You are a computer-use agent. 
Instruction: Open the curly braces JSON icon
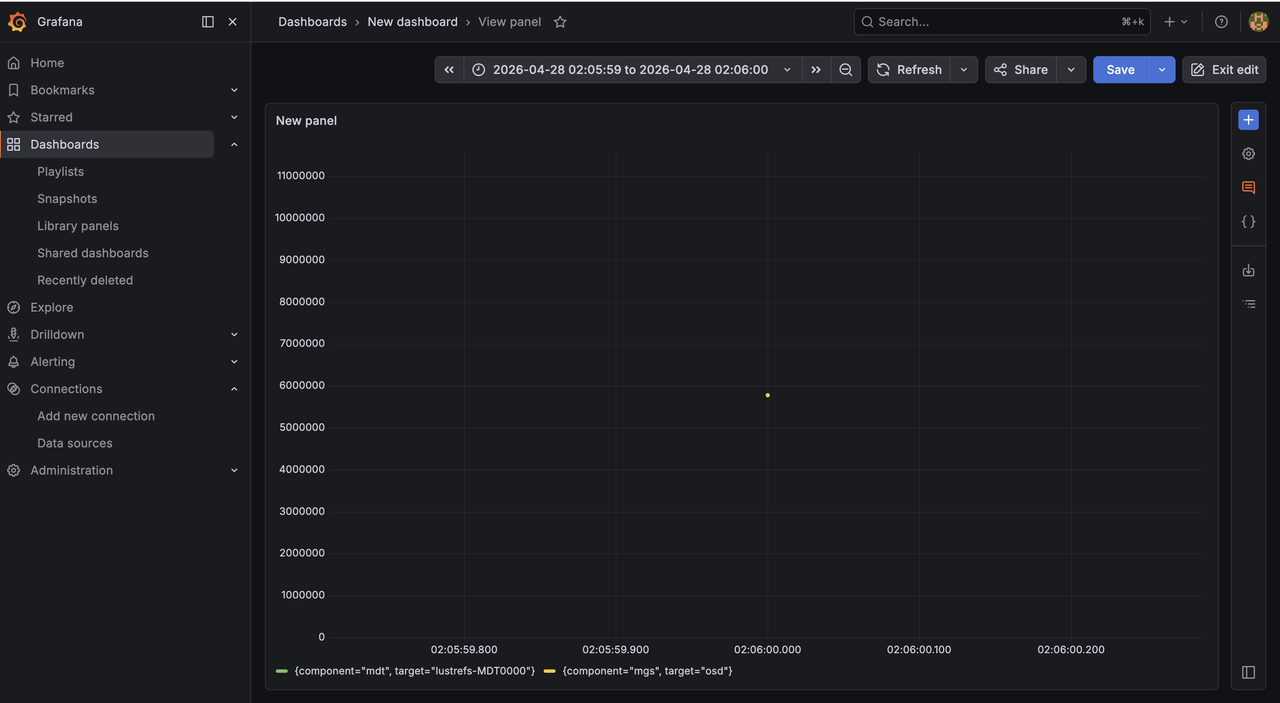click(x=1248, y=222)
